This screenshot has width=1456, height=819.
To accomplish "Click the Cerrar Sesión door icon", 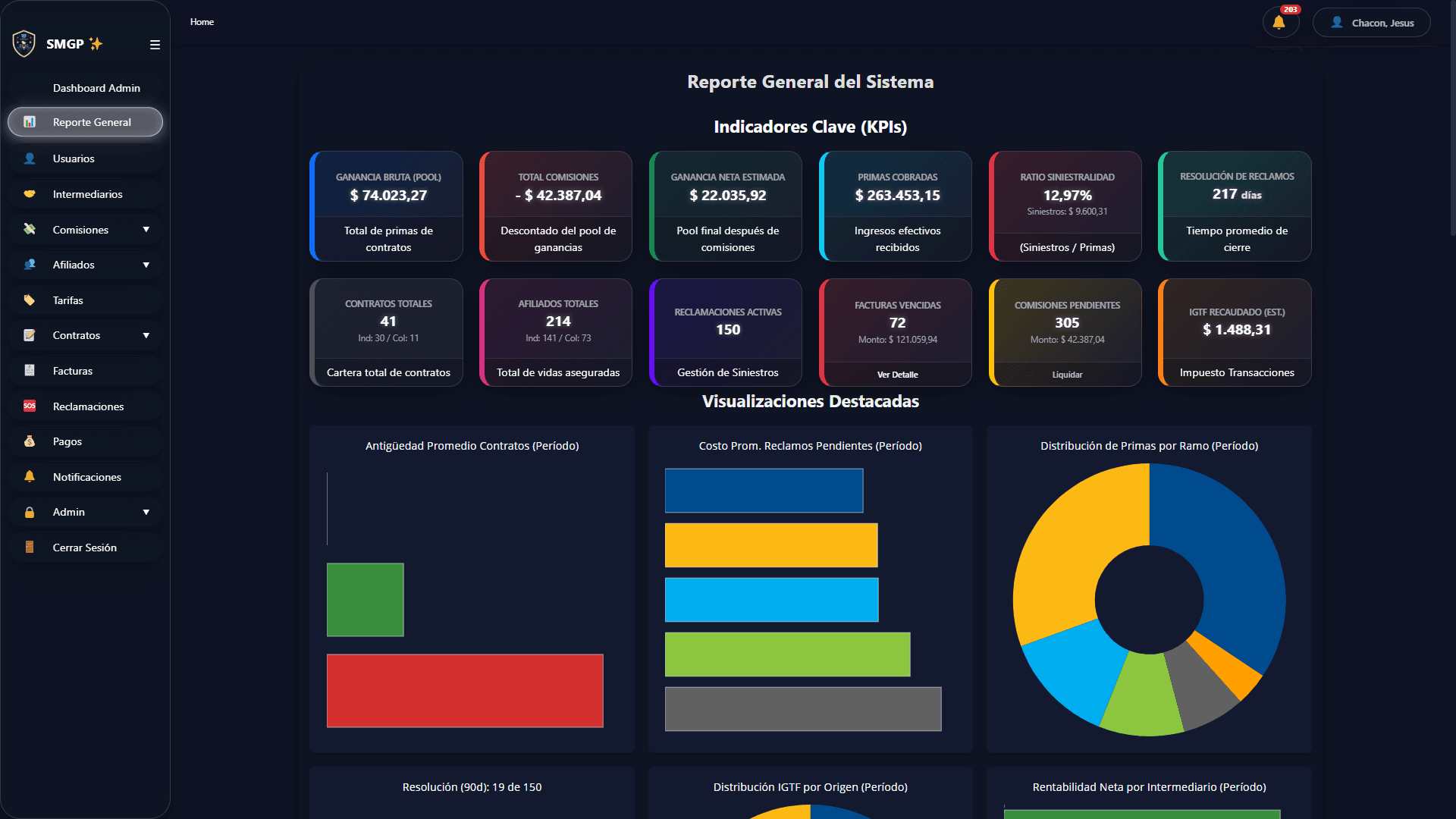I will coord(29,547).
